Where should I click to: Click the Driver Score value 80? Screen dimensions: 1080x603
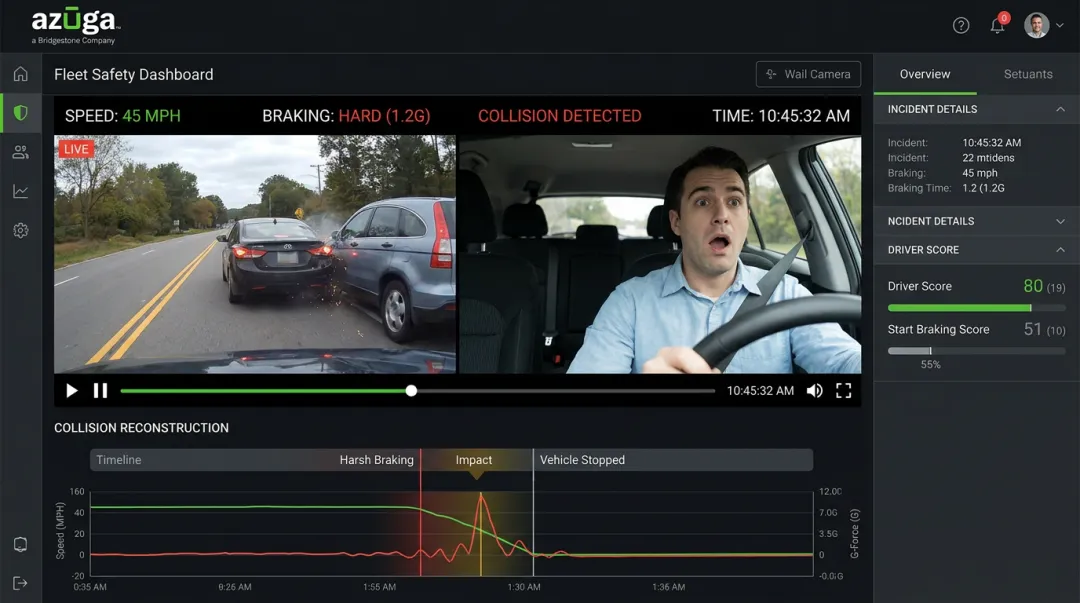pyautogui.click(x=1033, y=286)
